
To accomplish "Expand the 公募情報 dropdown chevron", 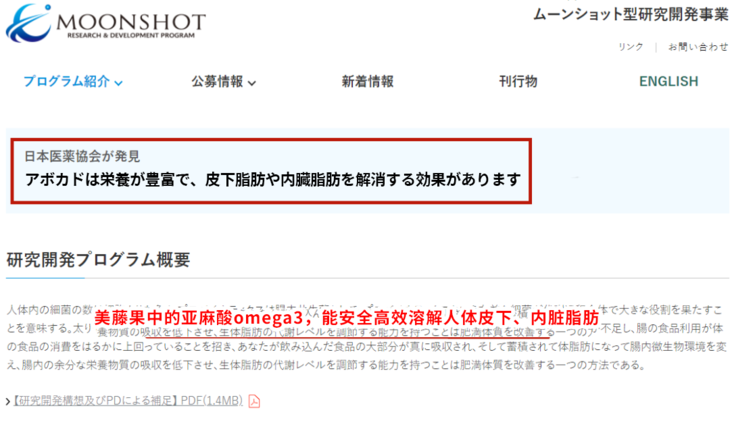I will (252, 83).
